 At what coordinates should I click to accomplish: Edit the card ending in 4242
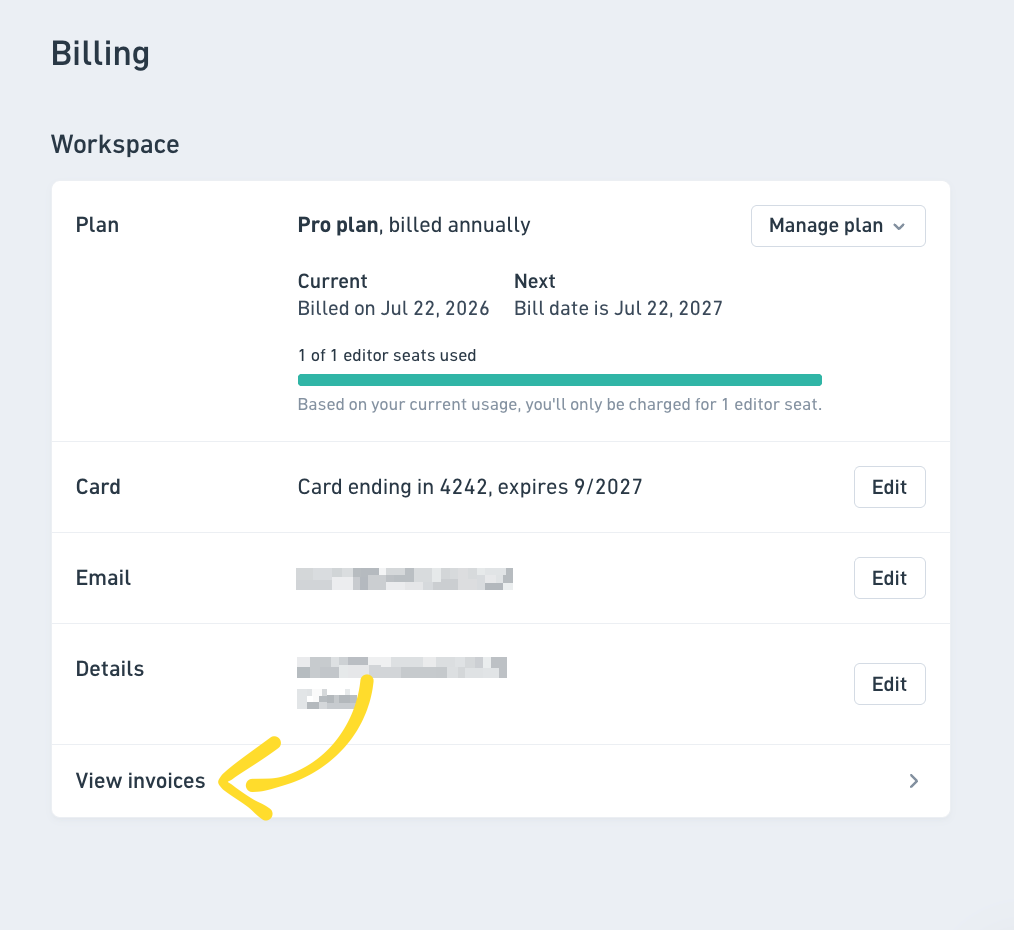pyautogui.click(x=889, y=487)
